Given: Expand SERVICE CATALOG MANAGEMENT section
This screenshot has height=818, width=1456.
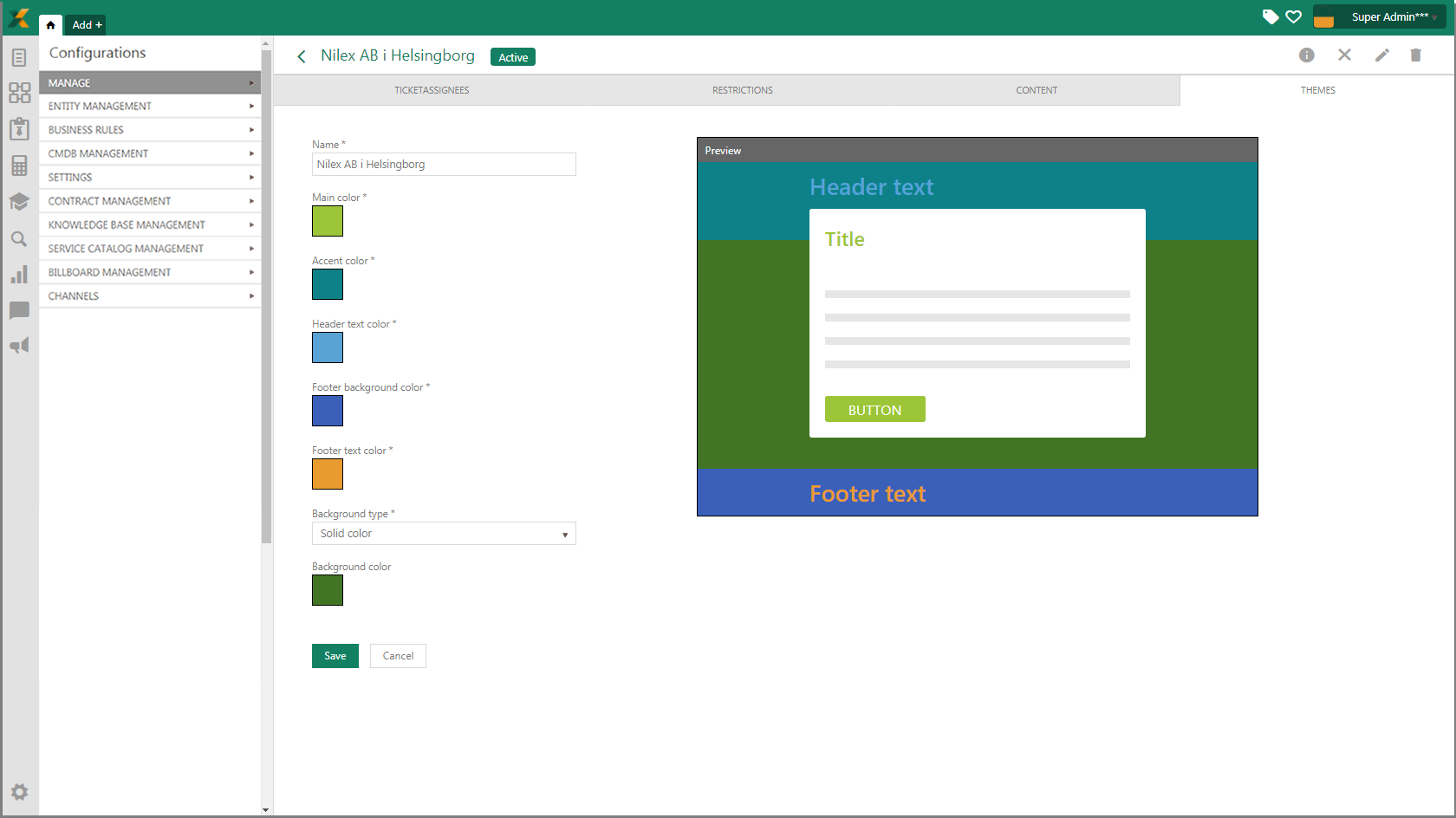Looking at the screenshot, I should 150,249.
